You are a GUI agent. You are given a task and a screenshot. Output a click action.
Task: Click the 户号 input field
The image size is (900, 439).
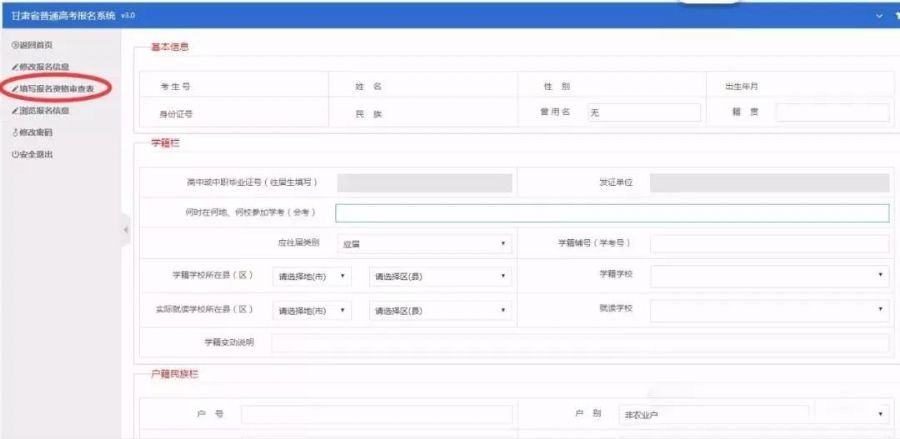click(x=377, y=414)
